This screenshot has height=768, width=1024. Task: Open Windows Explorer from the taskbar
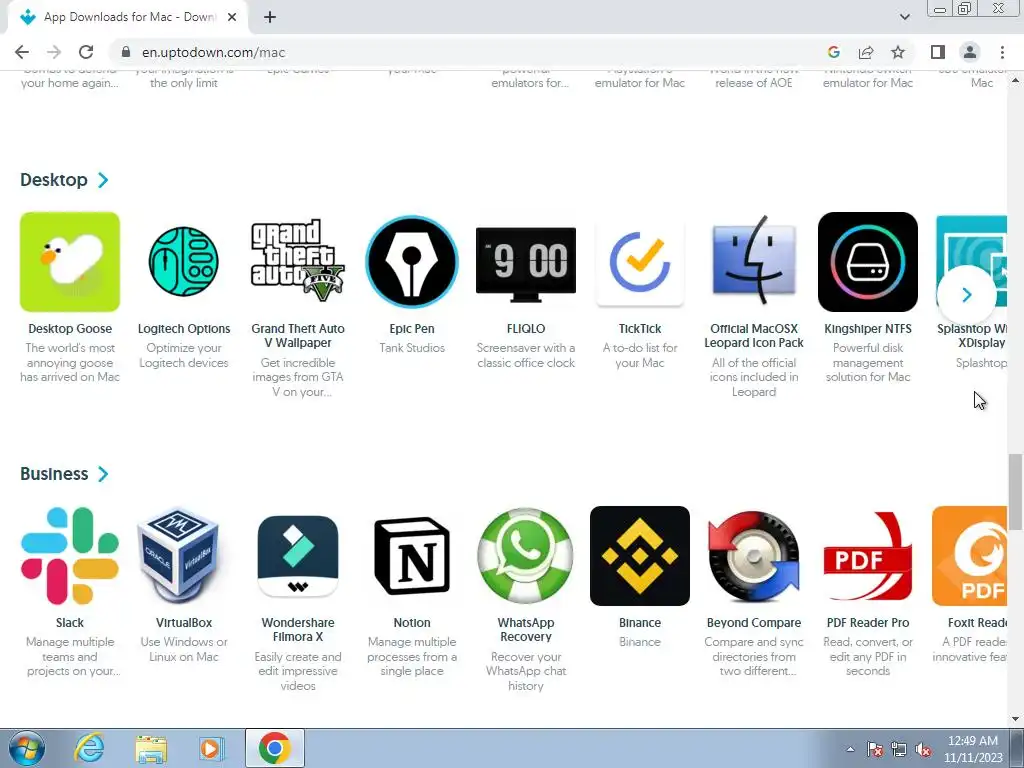[151, 748]
